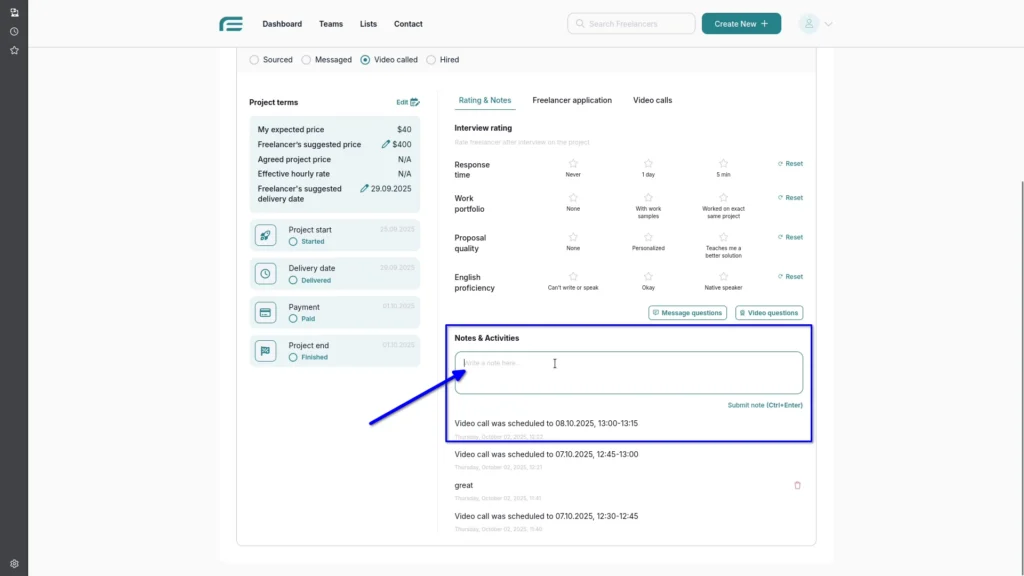
Task: Rate Response time as 5 min star
Action: 723,163
